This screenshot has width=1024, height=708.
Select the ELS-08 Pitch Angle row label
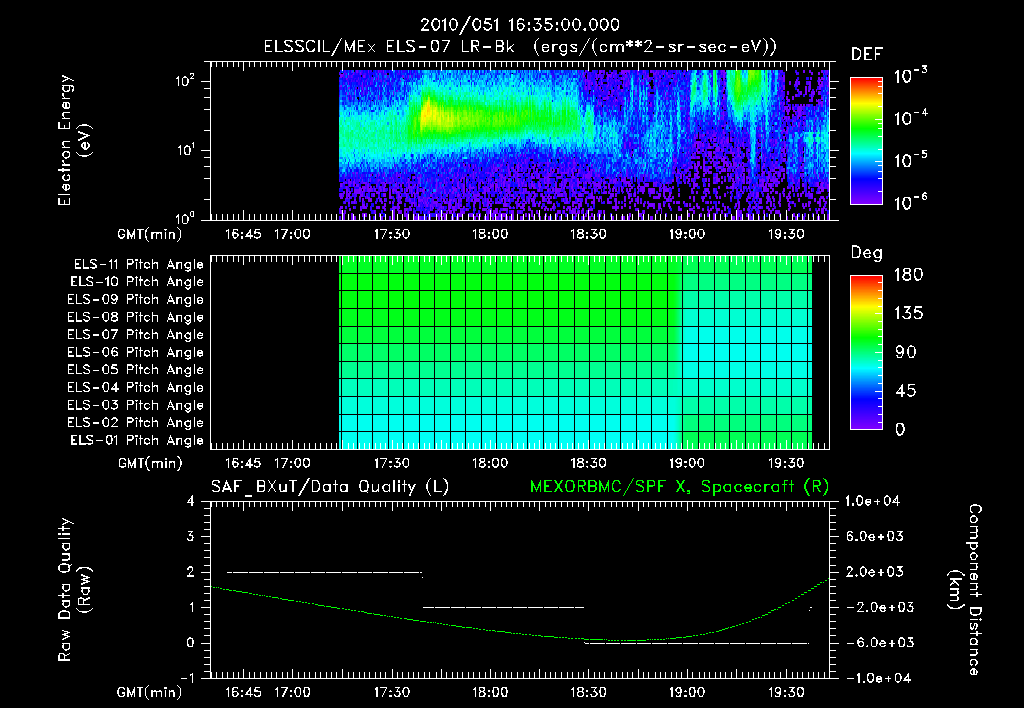coord(135,317)
